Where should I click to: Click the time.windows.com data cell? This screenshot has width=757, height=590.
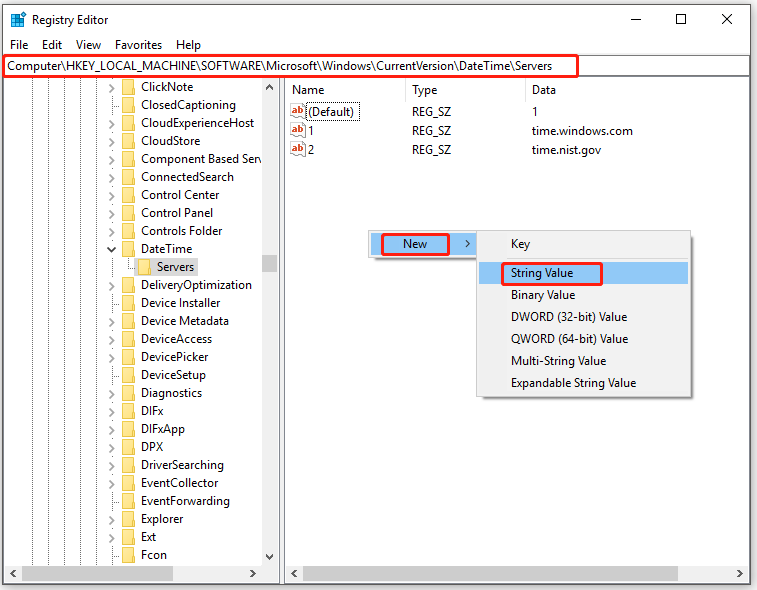tap(582, 131)
